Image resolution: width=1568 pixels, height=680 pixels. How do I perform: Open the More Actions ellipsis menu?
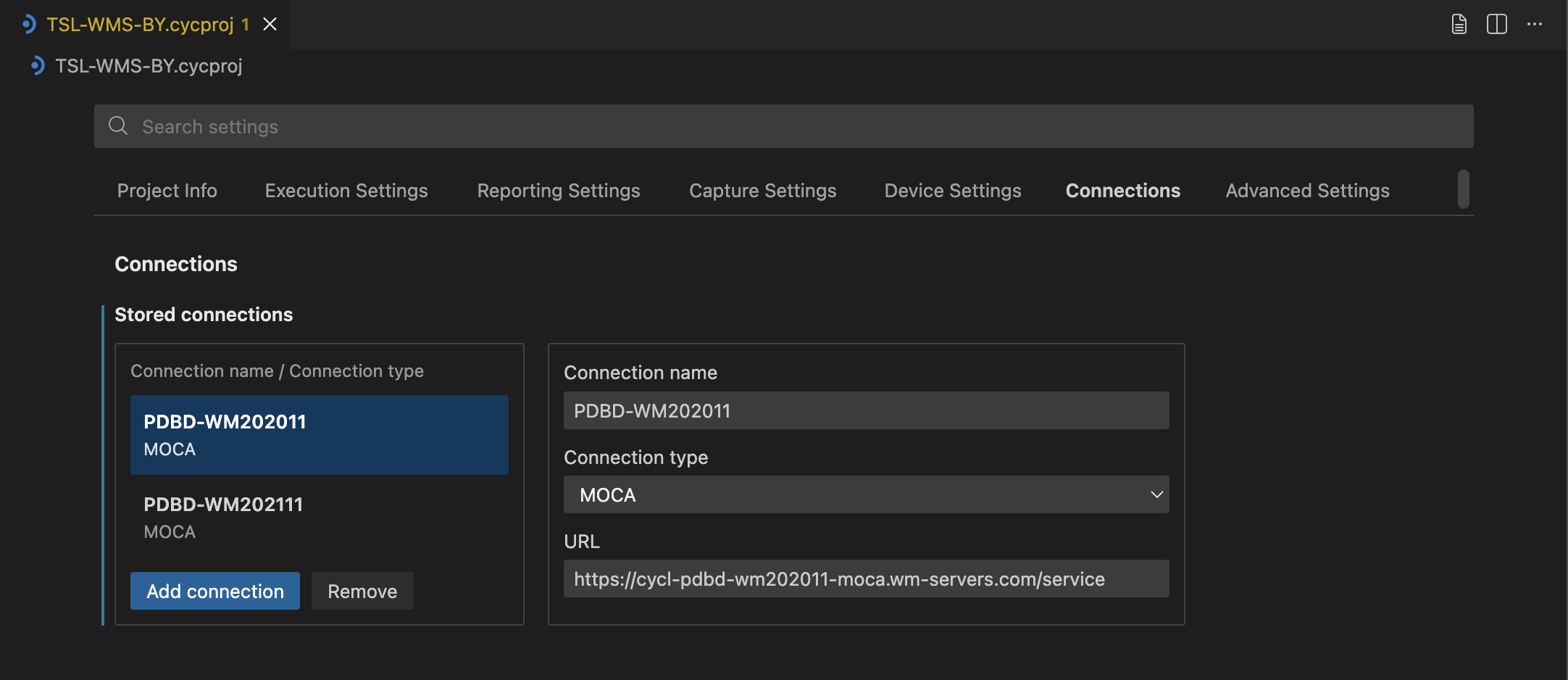[x=1534, y=24]
